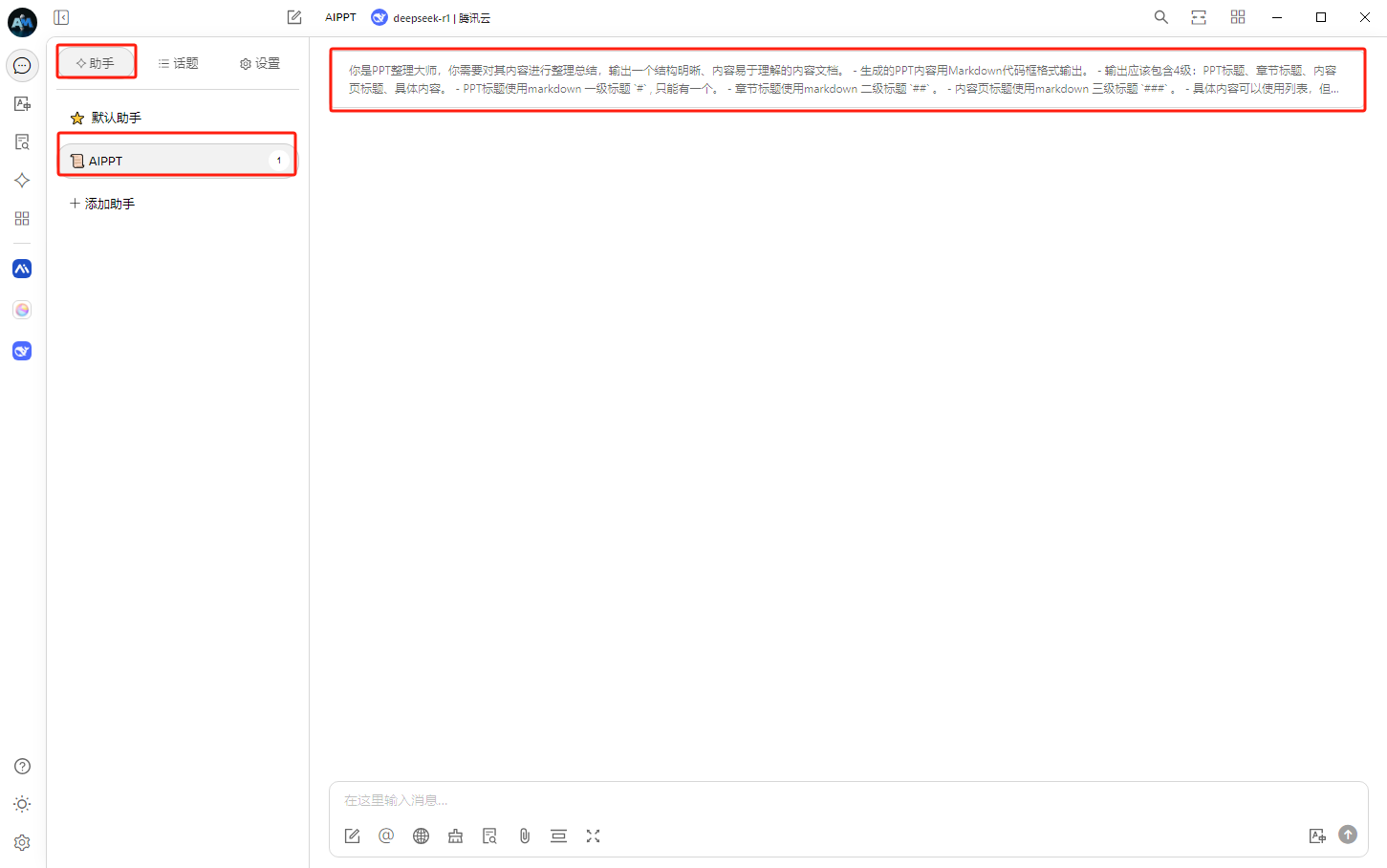Click the clear context lines icon
This screenshot has height=868, width=1387.
click(x=558, y=835)
